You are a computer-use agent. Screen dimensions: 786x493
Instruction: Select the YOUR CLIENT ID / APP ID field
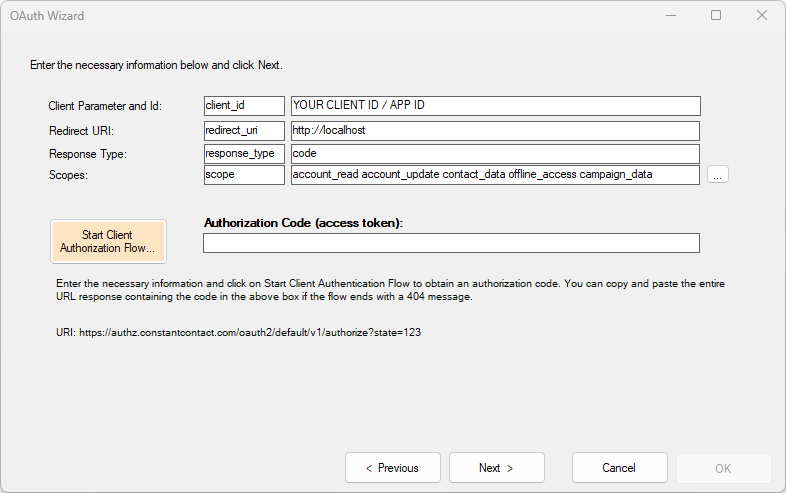pyautogui.click(x=494, y=106)
